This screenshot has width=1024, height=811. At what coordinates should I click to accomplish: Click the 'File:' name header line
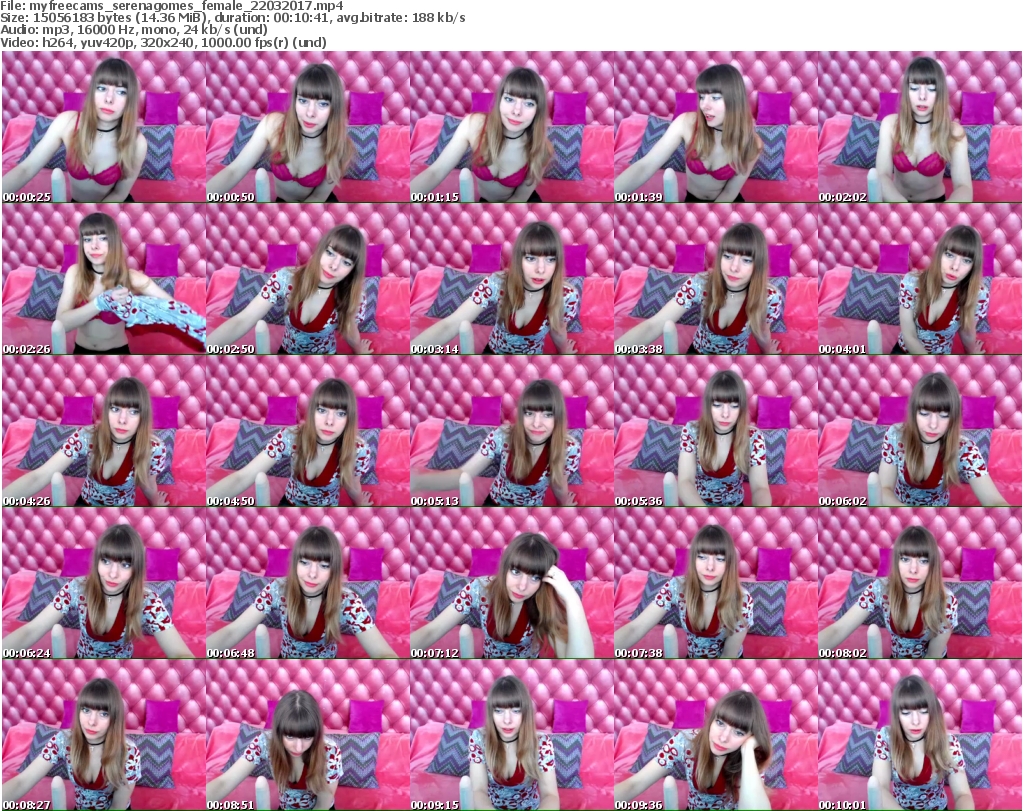click(x=172, y=6)
